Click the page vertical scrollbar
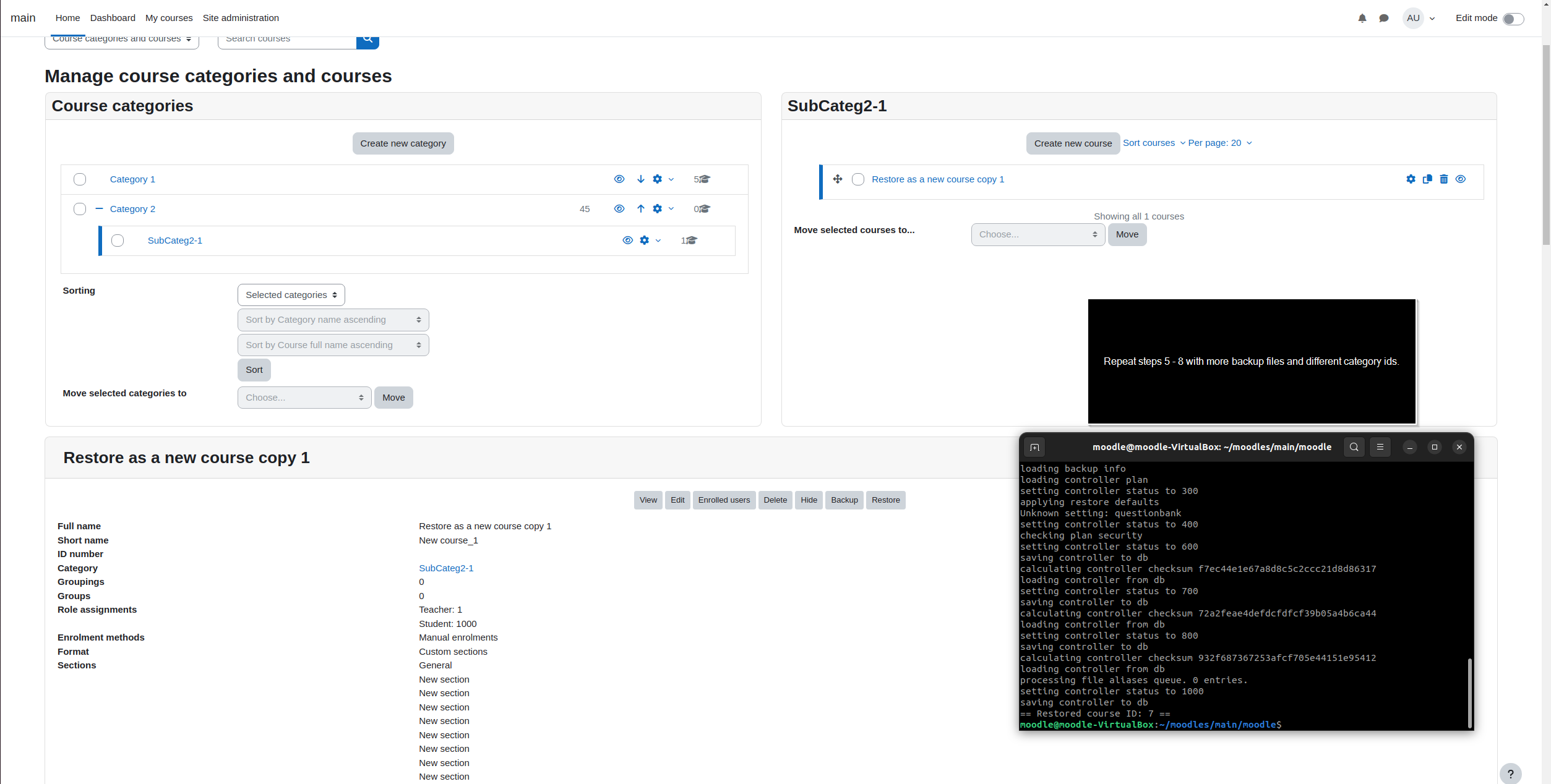The image size is (1551, 784). pyautogui.click(x=1546, y=144)
